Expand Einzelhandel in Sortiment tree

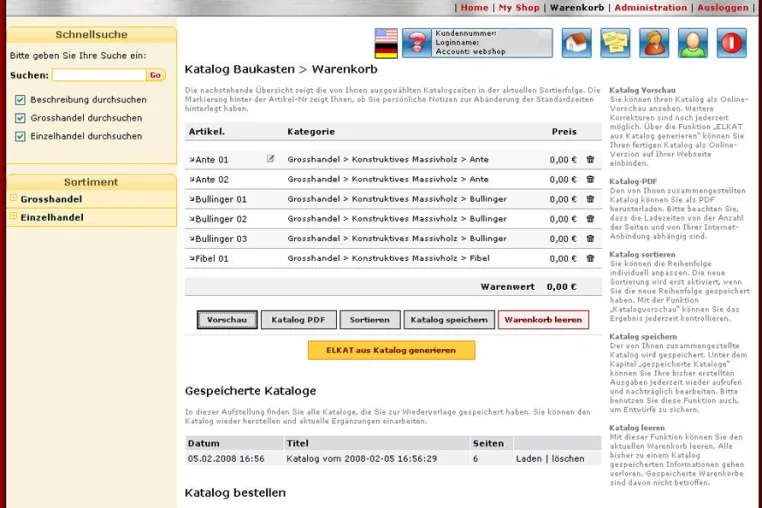click(x=13, y=216)
